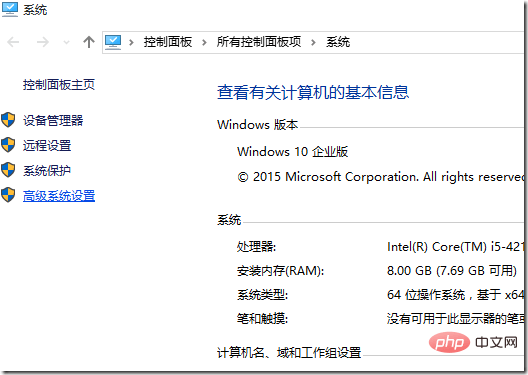Select 所有控制面板项 in the breadcrumb
Viewport: 528px width, 375px height.
click(x=259, y=42)
